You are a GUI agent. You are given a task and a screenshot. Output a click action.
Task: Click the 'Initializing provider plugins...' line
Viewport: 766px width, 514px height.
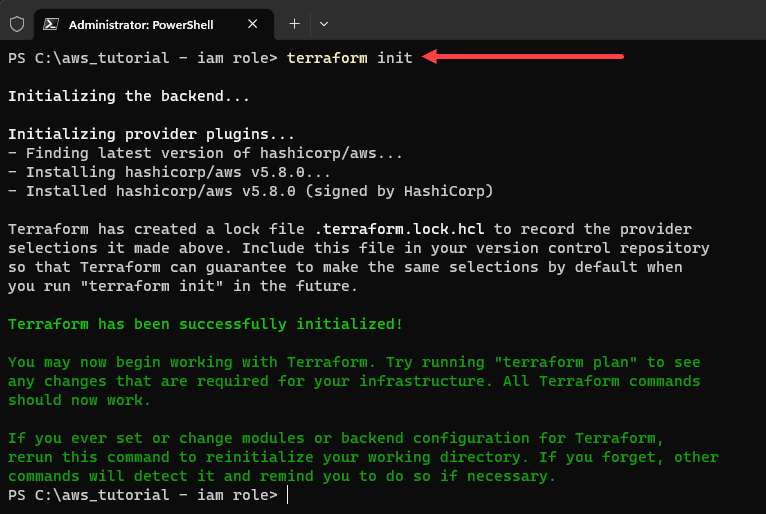(151, 134)
